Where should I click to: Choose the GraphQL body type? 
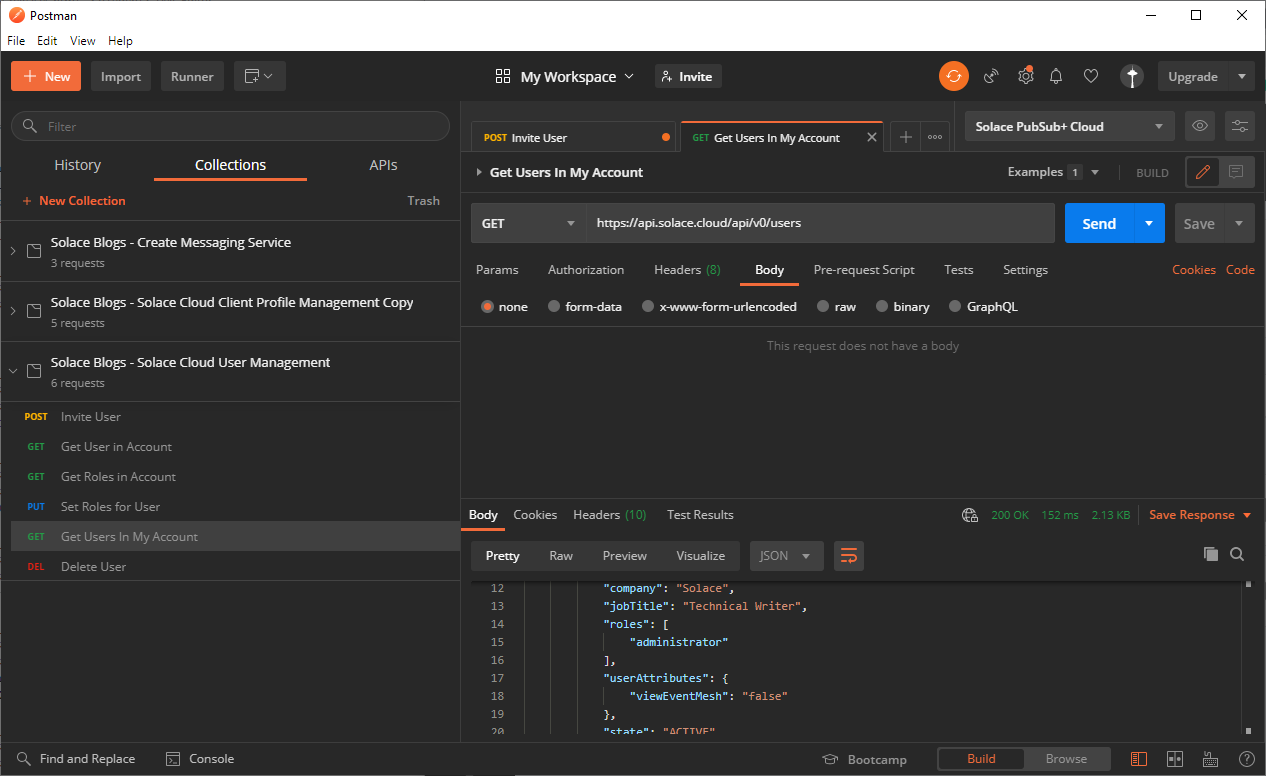[955, 307]
